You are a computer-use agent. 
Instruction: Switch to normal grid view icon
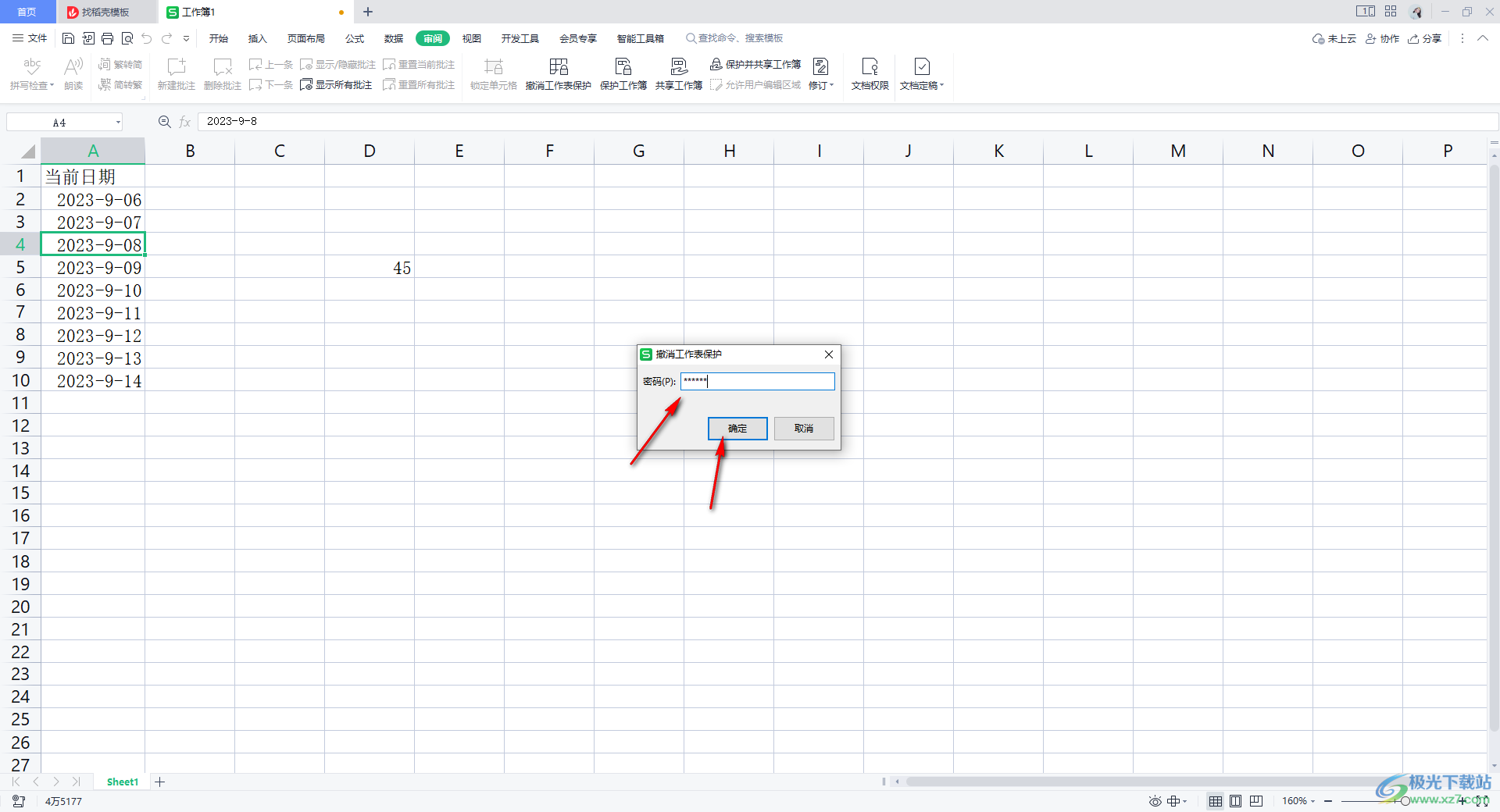click(x=1216, y=801)
